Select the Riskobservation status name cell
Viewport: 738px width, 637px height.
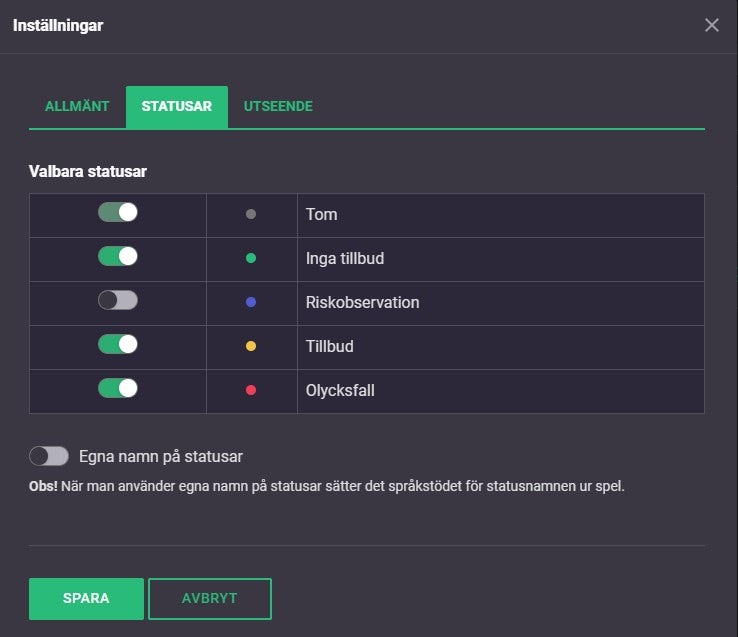(500, 302)
